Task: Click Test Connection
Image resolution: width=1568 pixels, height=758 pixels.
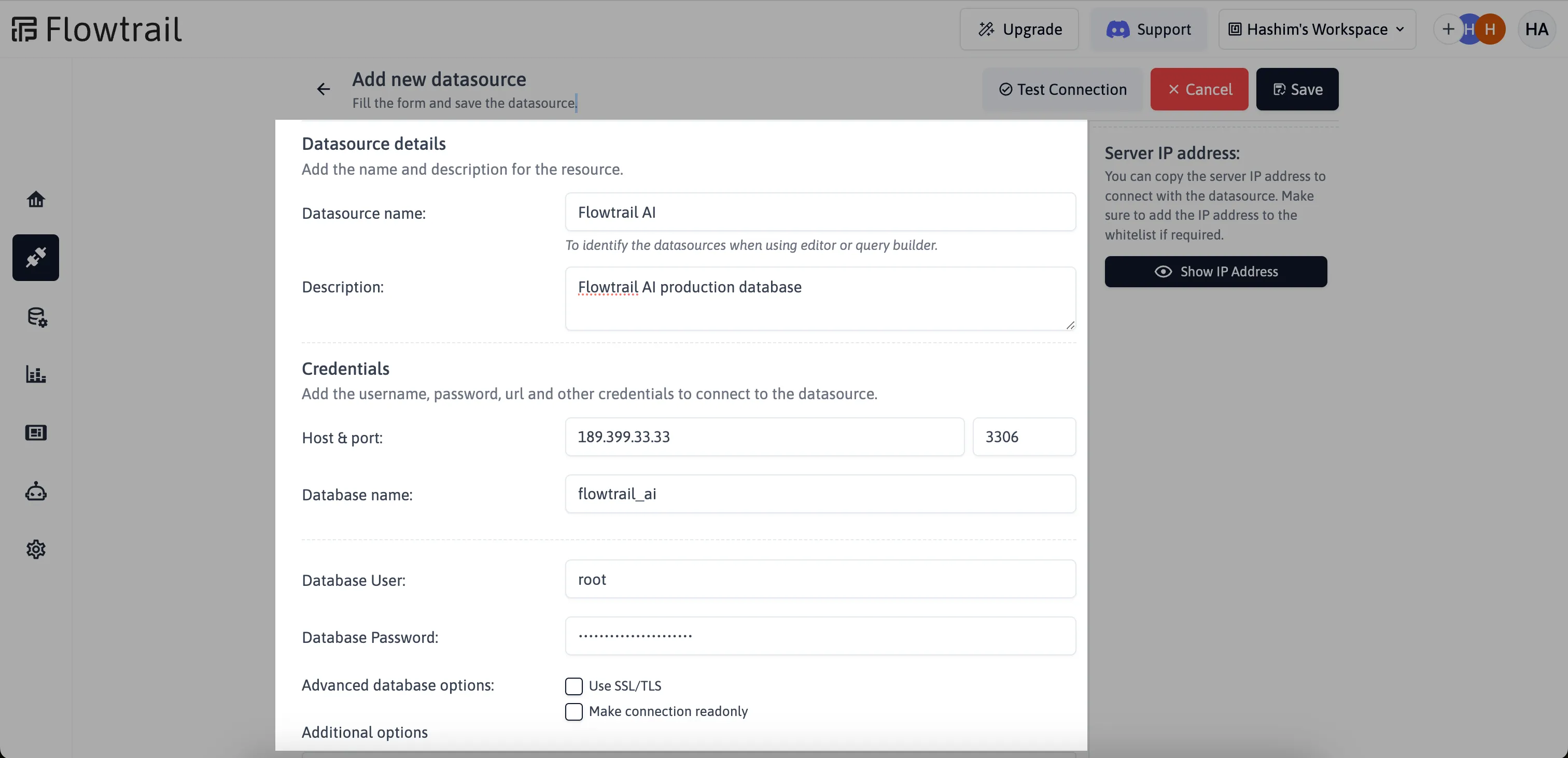Action: click(x=1062, y=90)
